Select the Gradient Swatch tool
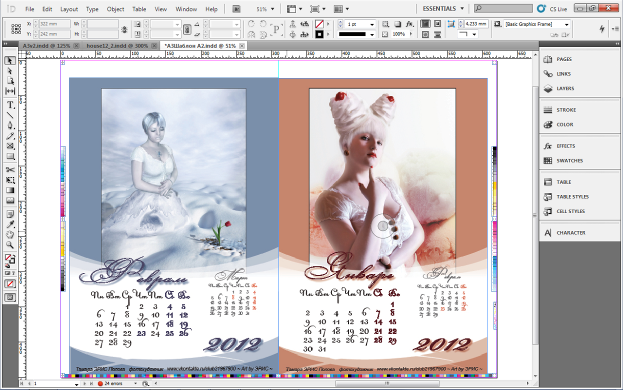Screen dimensions: 623x390 [x=10, y=190]
